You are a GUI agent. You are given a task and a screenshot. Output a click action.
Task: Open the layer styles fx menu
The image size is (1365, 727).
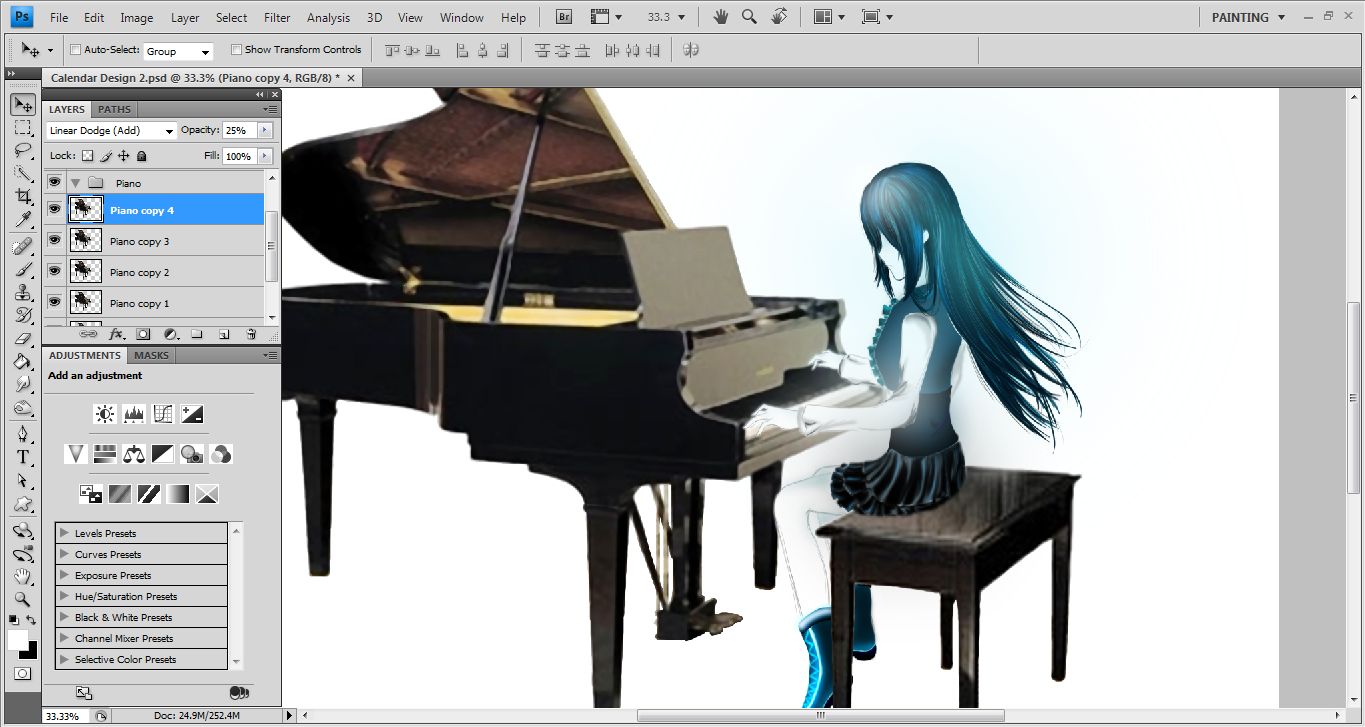116,334
